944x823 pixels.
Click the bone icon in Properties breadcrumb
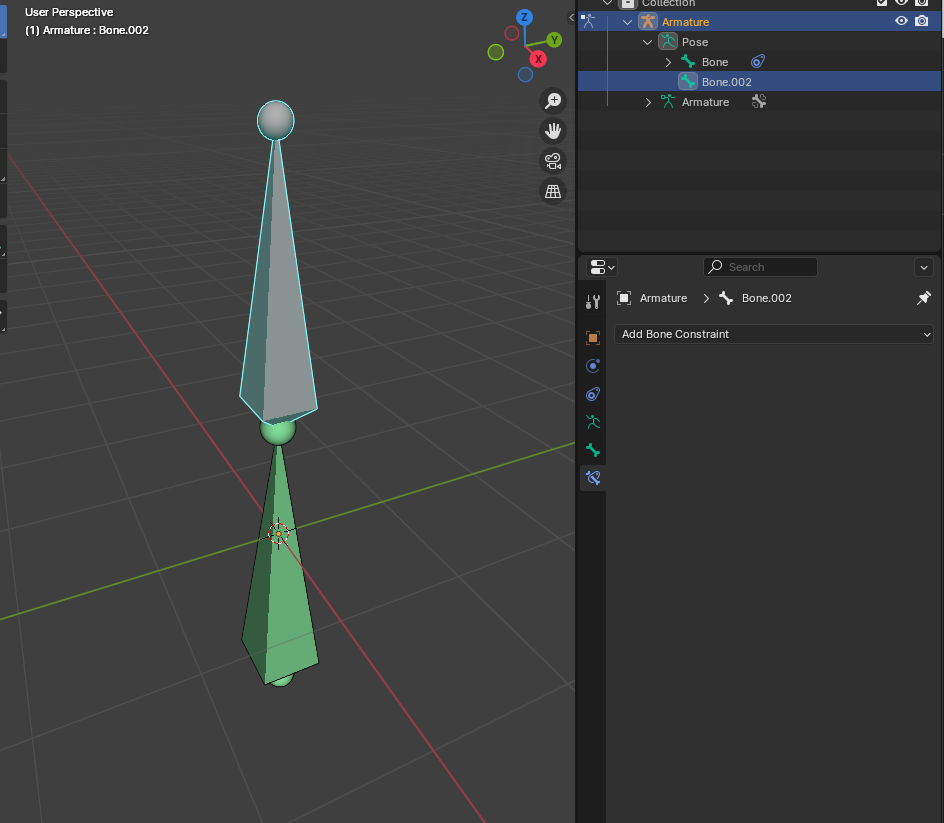coord(726,298)
